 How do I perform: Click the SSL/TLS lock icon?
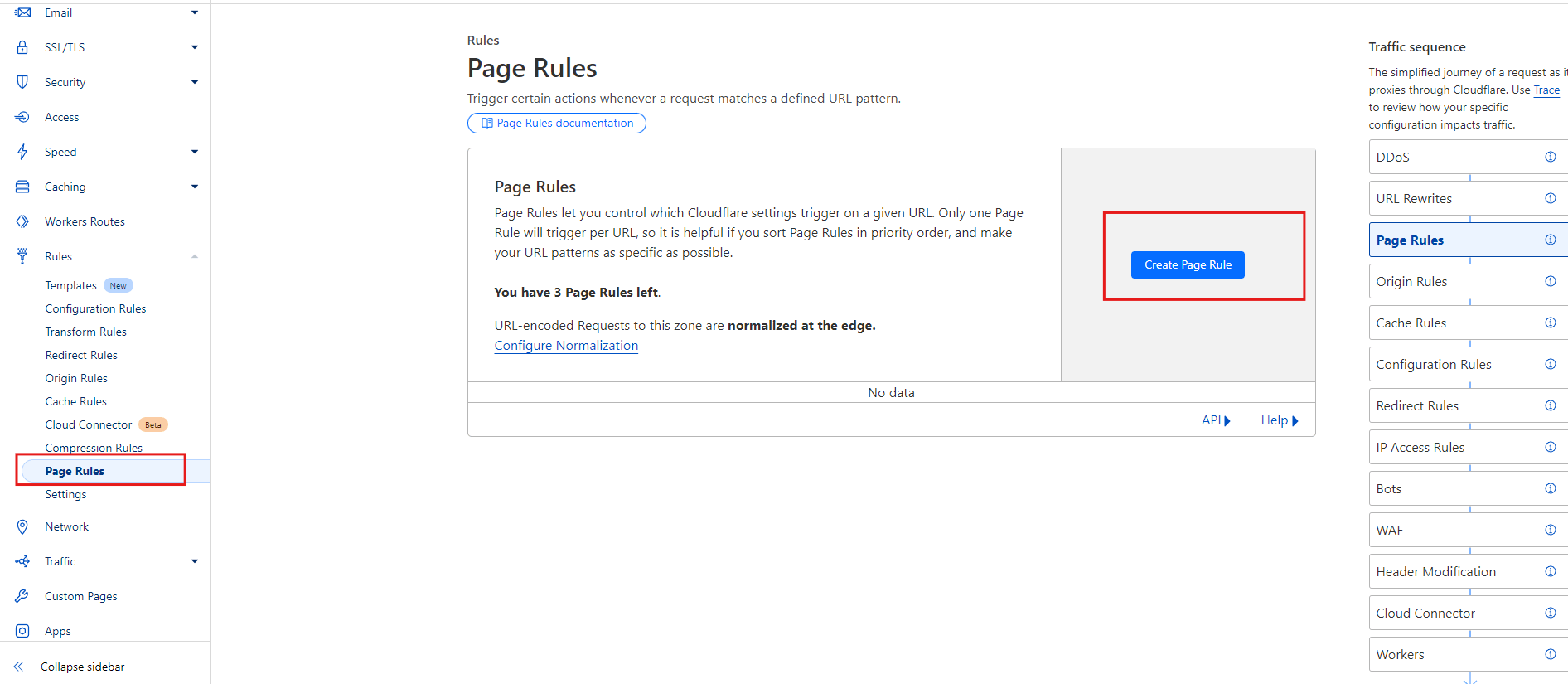tap(22, 47)
